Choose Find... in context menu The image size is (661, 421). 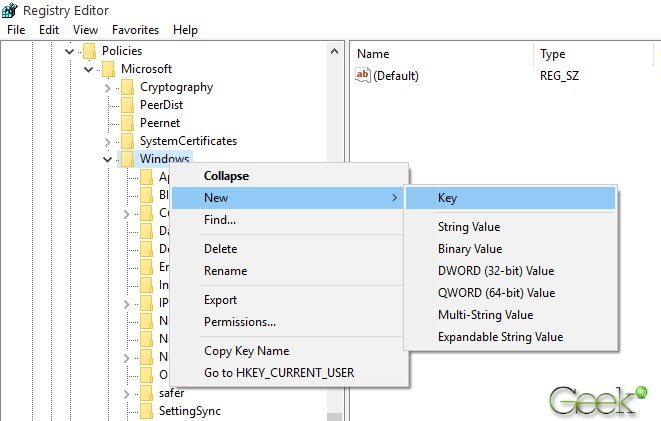pyautogui.click(x=290, y=220)
